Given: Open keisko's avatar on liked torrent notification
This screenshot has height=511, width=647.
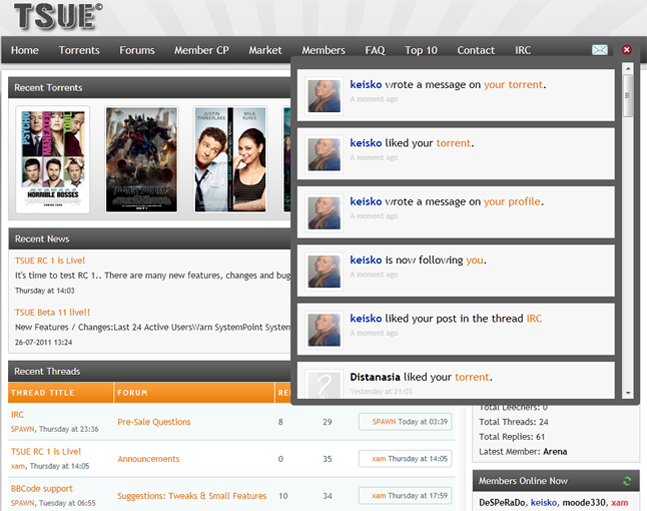Looking at the screenshot, I should pos(324,154).
